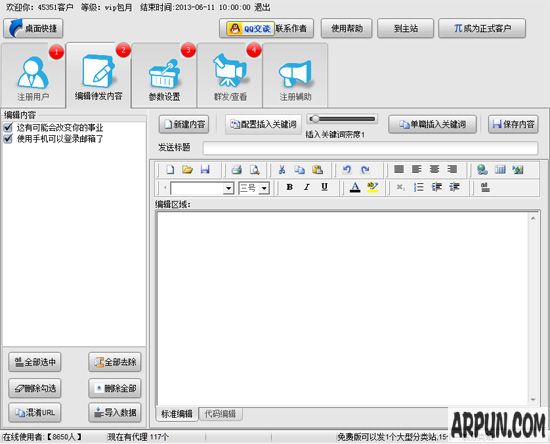The image size is (550, 444).
Task: Click the 保存内容 button
Action: coord(513,124)
